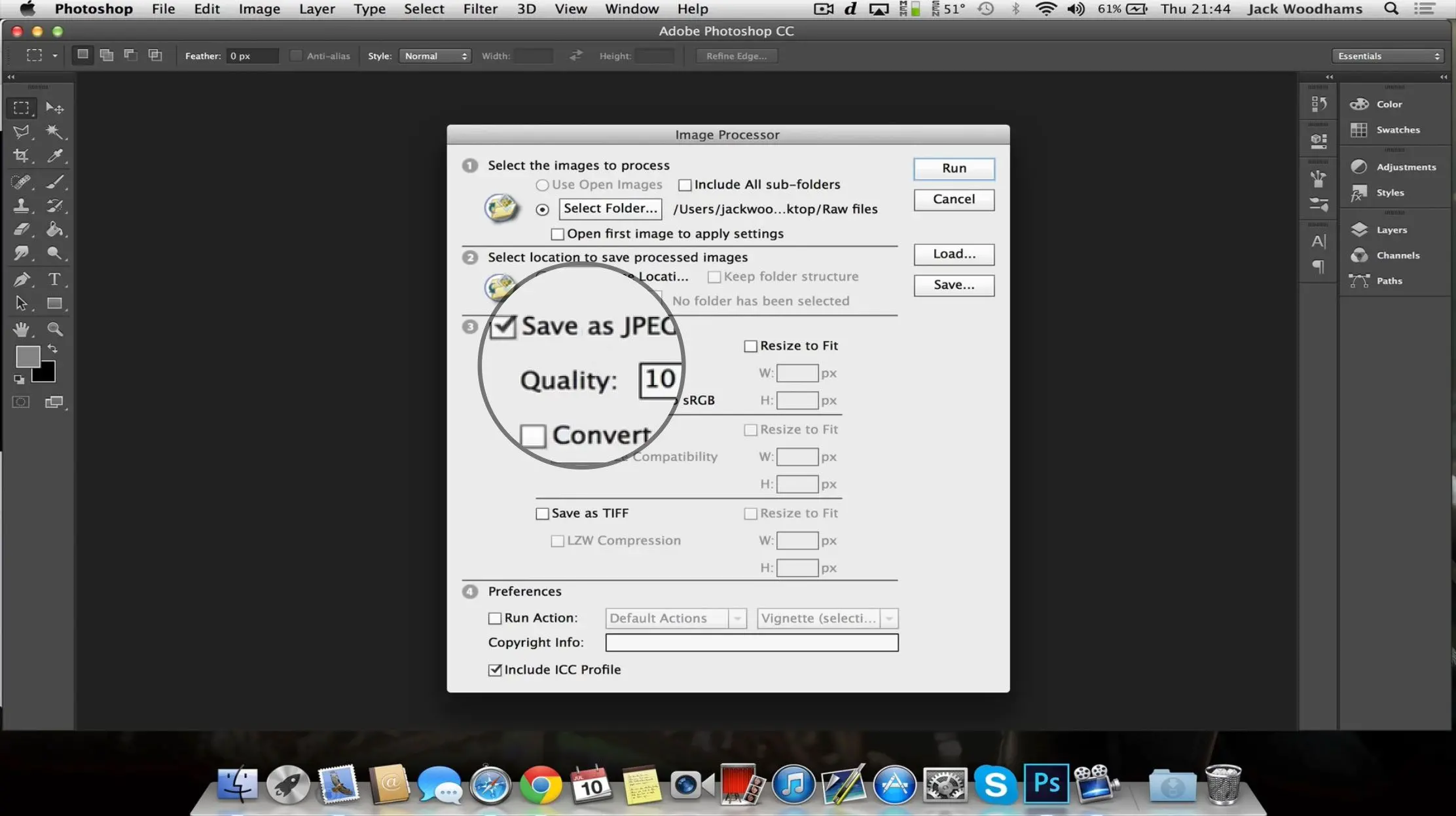This screenshot has height=816, width=1456.
Task: Click the Run button
Action: click(x=954, y=168)
